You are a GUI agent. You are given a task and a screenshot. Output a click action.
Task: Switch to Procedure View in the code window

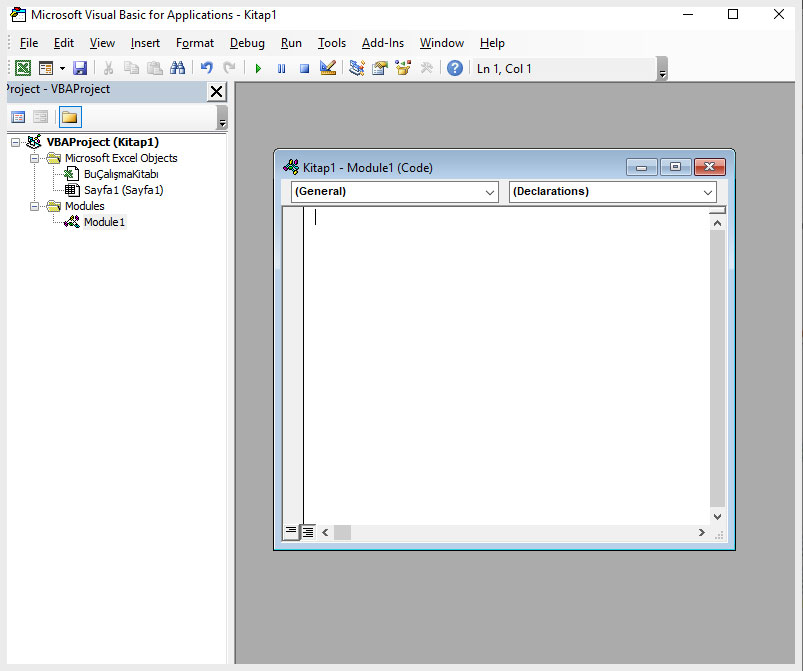tap(291, 532)
